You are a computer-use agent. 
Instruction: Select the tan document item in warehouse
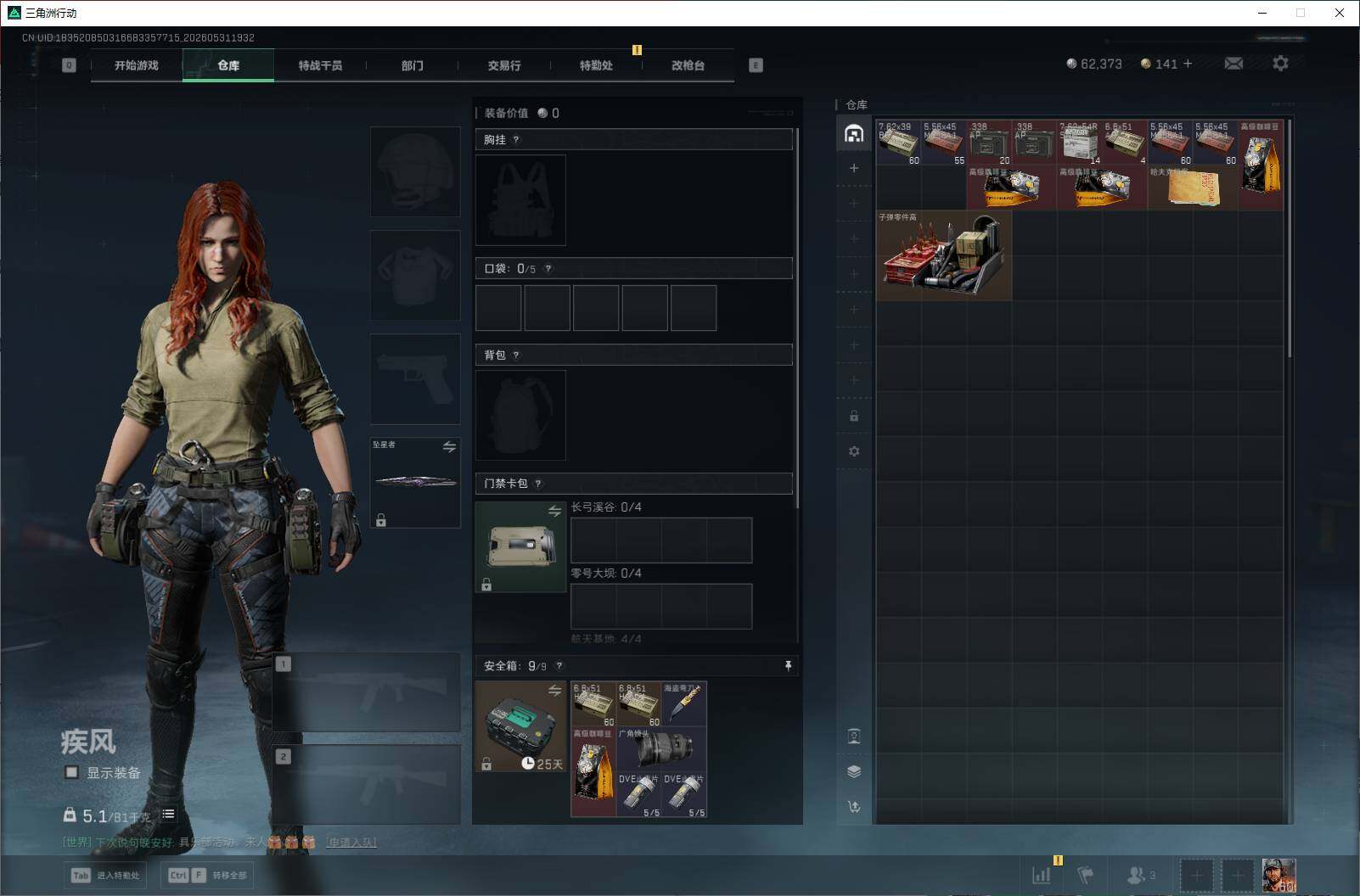[x=1193, y=188]
